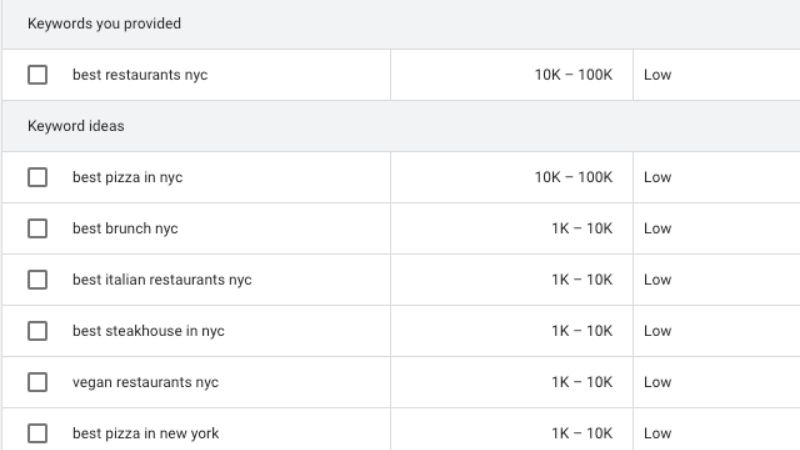Select the best pizza in nyc checkbox
Image resolution: width=800 pixels, height=450 pixels.
point(37,177)
